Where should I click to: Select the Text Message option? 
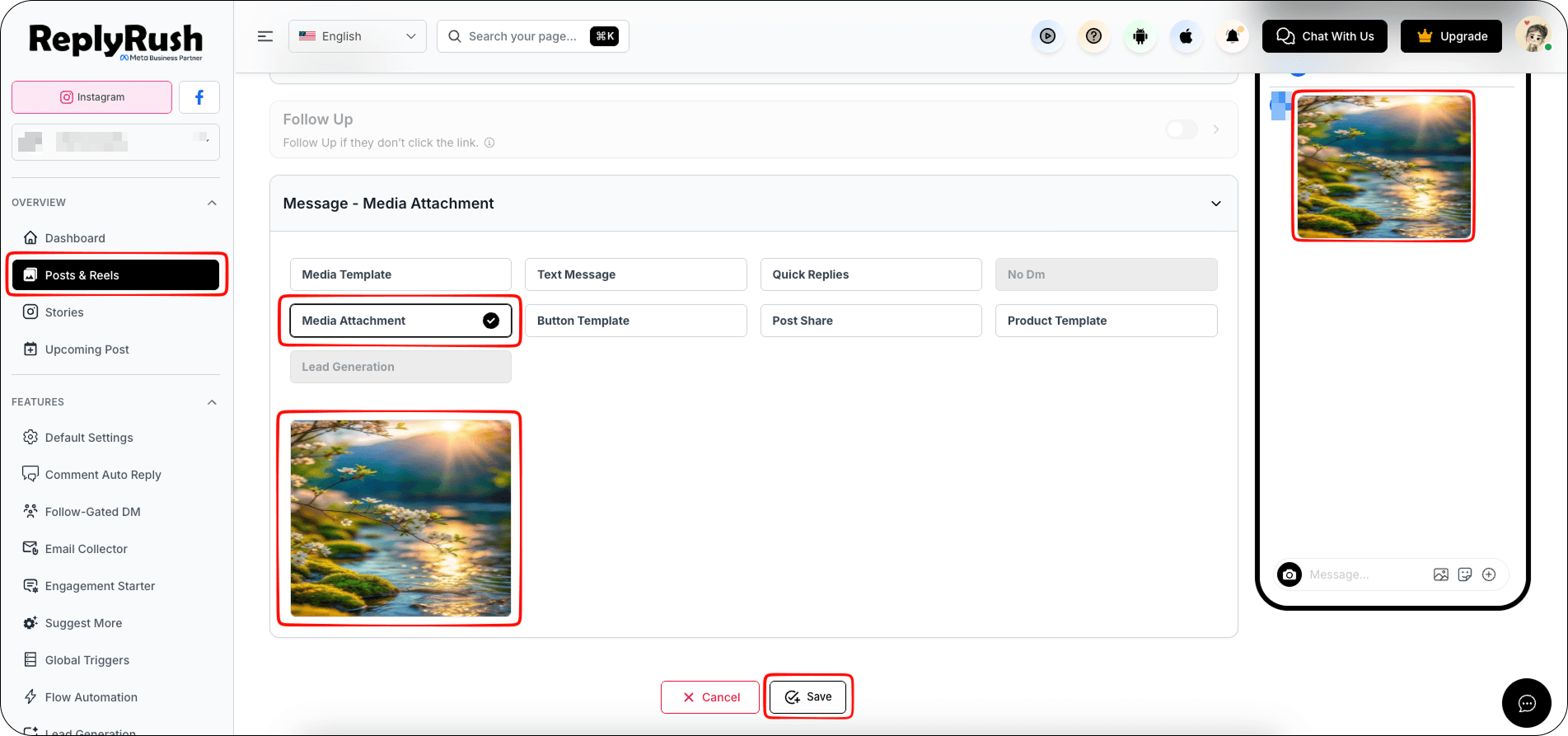636,274
